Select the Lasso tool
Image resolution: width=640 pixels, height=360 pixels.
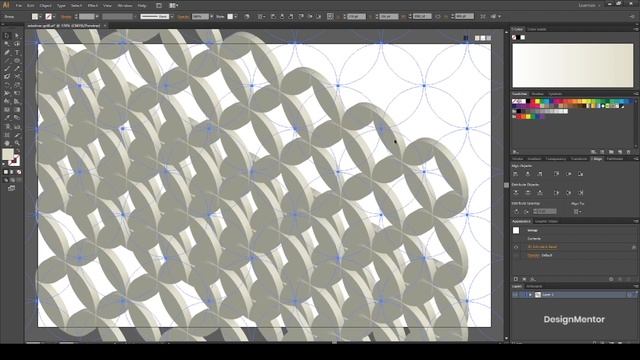pyautogui.click(x=17, y=44)
